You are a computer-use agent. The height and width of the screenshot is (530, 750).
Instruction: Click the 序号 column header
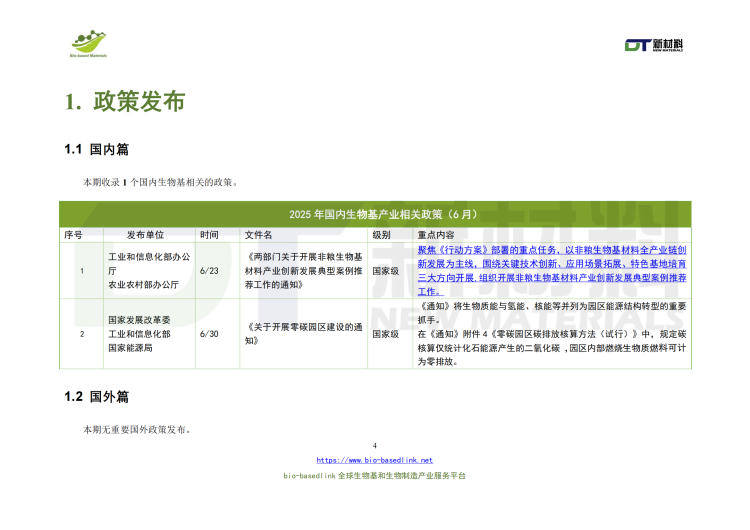click(73, 234)
